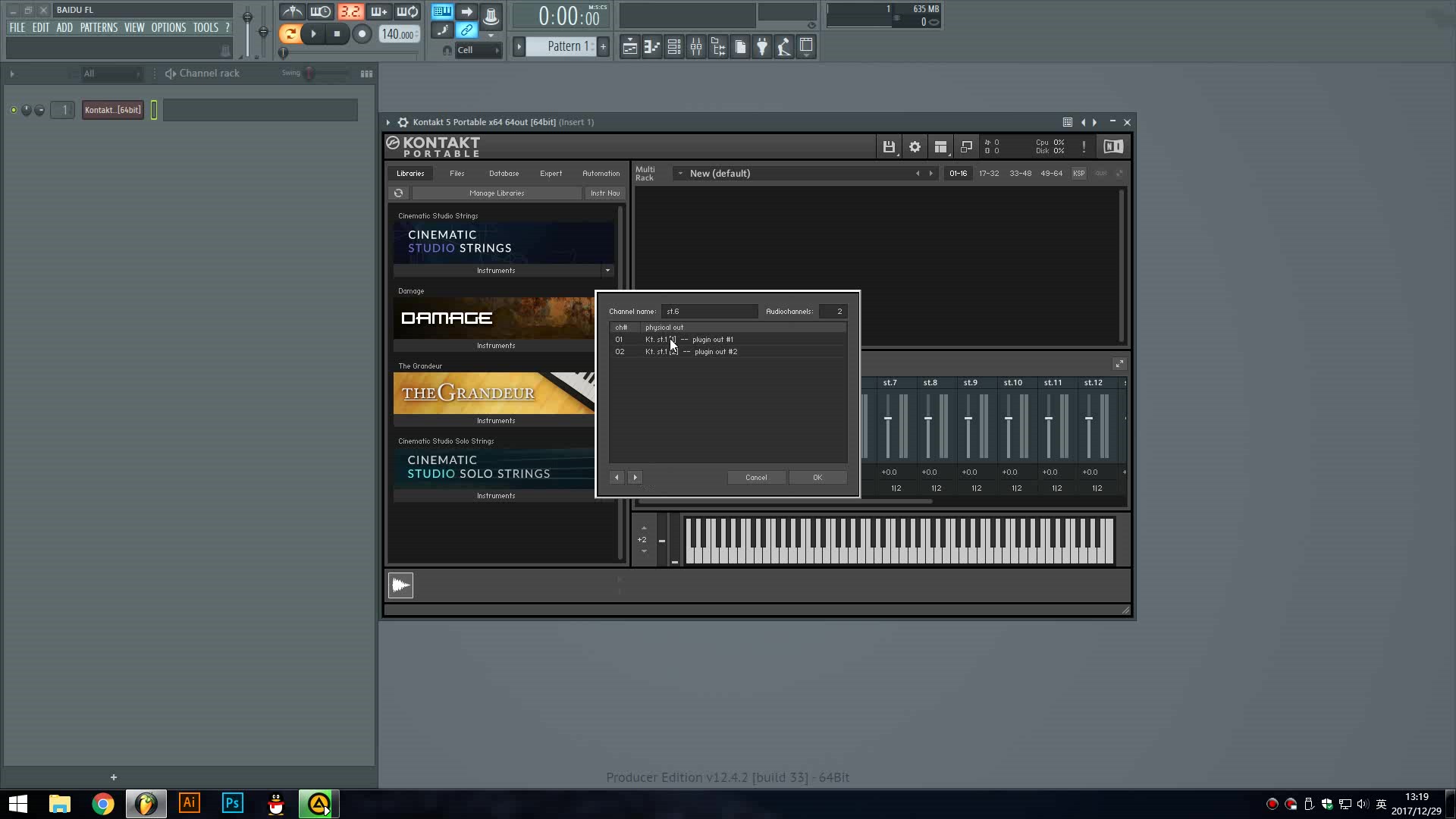Viewport: 1456px width, 819px height.
Task: Click the step editing arrow icon
Action: (466, 12)
